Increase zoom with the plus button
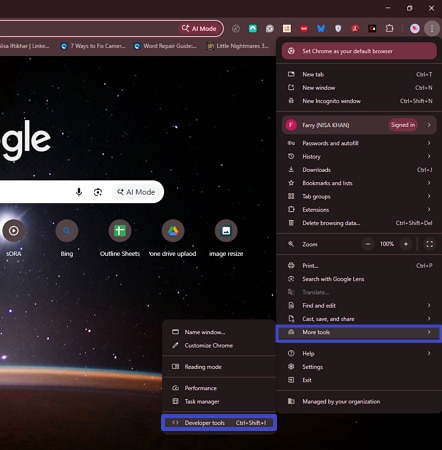The image size is (442, 450). 406,244
